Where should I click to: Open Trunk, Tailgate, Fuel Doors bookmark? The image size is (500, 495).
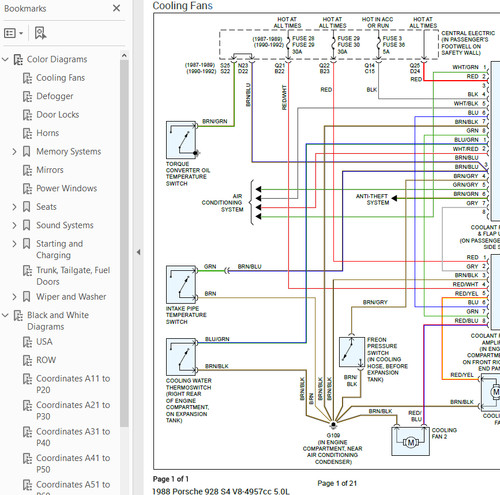pyautogui.click(x=73, y=276)
